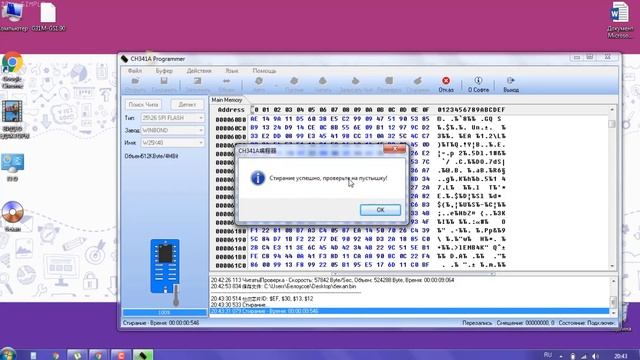Click the RU language indicator in tray
640x360 pixels.
pyautogui.click(x=548, y=355)
